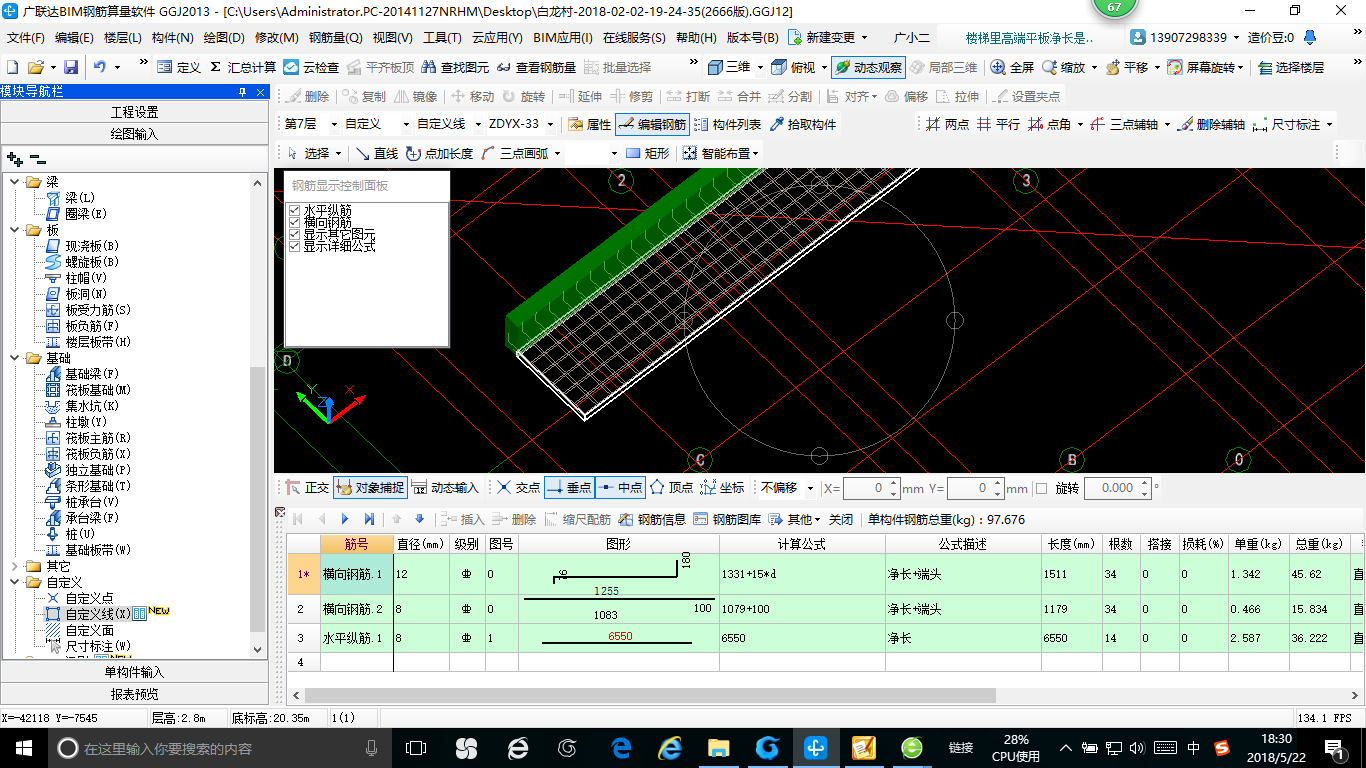Toggle 中点 midpoint snap
Viewport: 1366px width, 768px height.
[x=620, y=487]
